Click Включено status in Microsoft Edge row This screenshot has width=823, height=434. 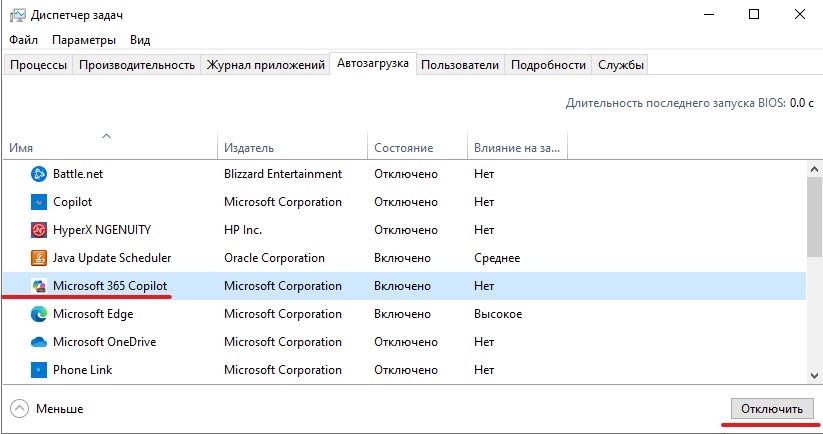[x=403, y=314]
